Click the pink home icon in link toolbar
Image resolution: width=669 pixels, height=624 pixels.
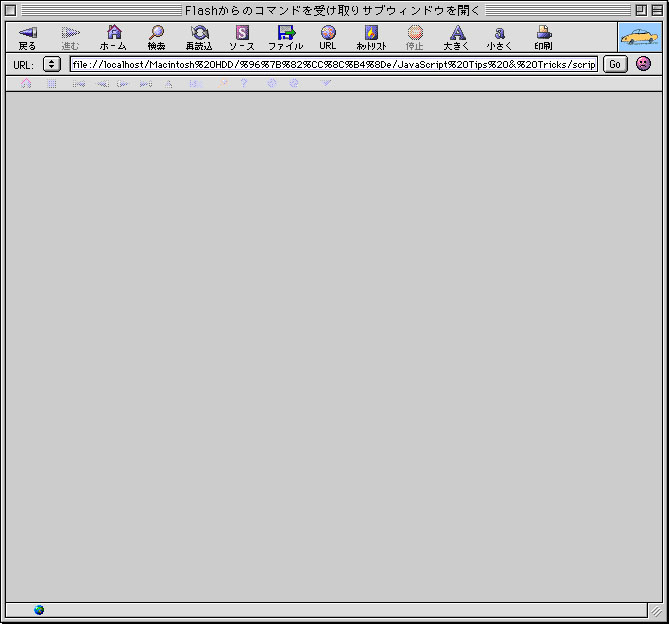pyautogui.click(x=26, y=83)
